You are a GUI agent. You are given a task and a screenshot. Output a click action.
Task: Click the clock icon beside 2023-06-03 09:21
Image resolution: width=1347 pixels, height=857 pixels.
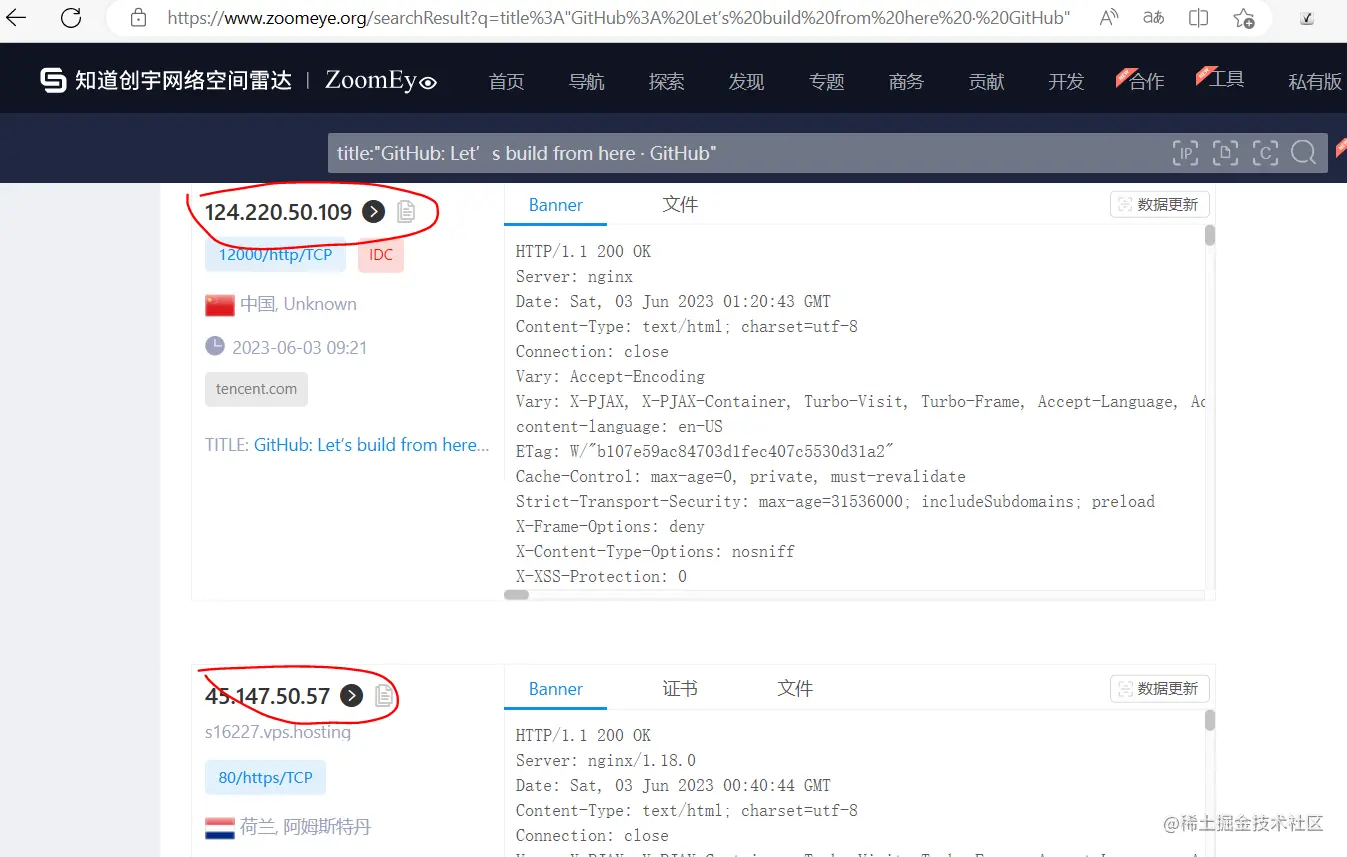tap(215, 346)
